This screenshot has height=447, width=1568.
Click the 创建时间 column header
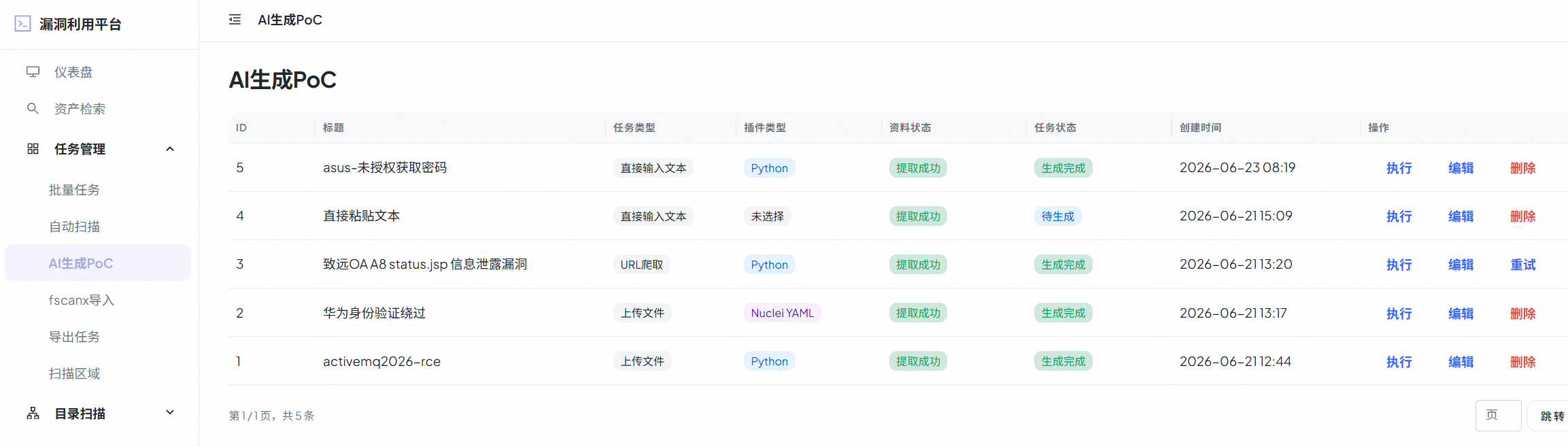click(1200, 128)
